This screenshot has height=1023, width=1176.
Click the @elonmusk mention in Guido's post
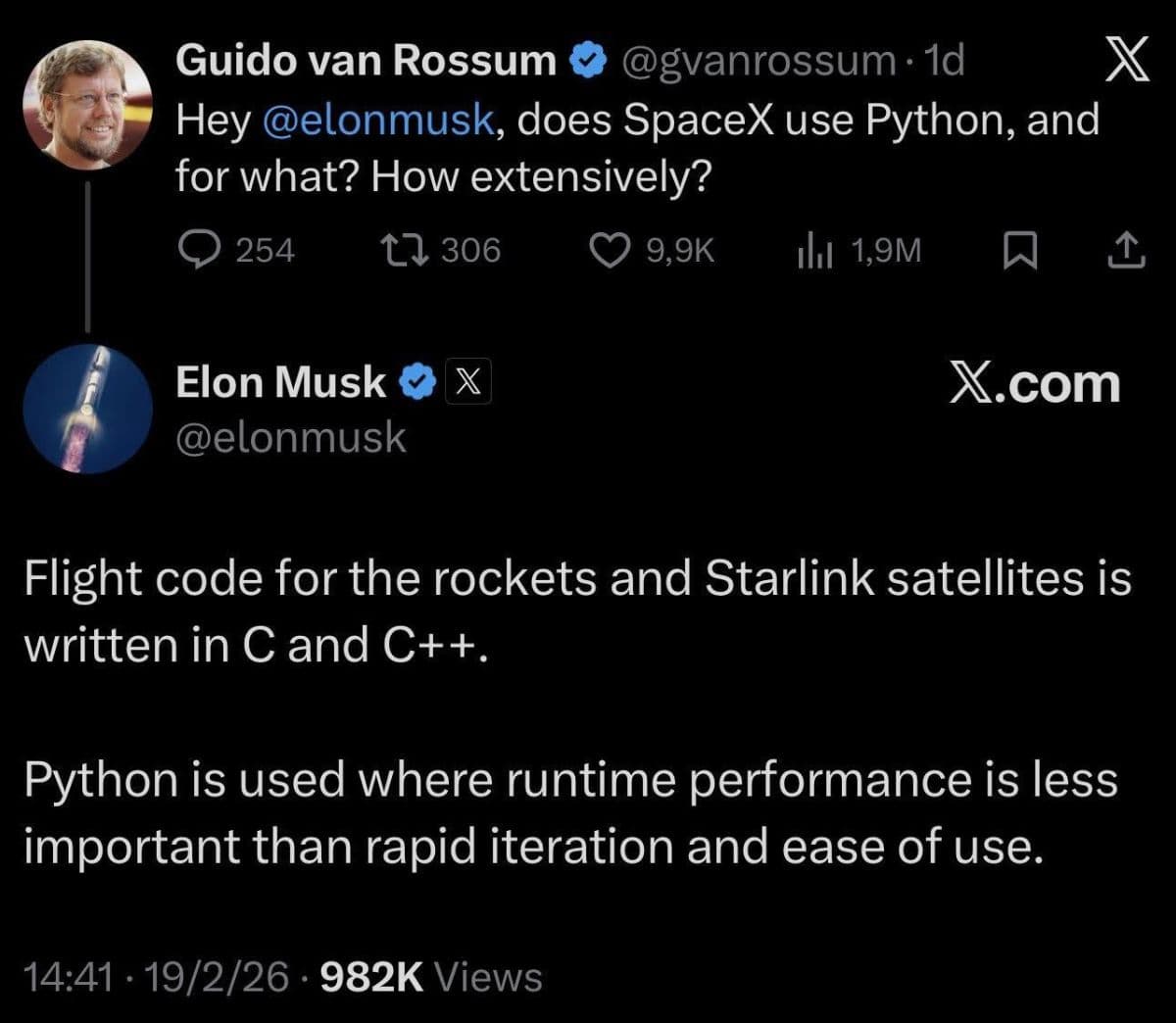[x=378, y=122]
